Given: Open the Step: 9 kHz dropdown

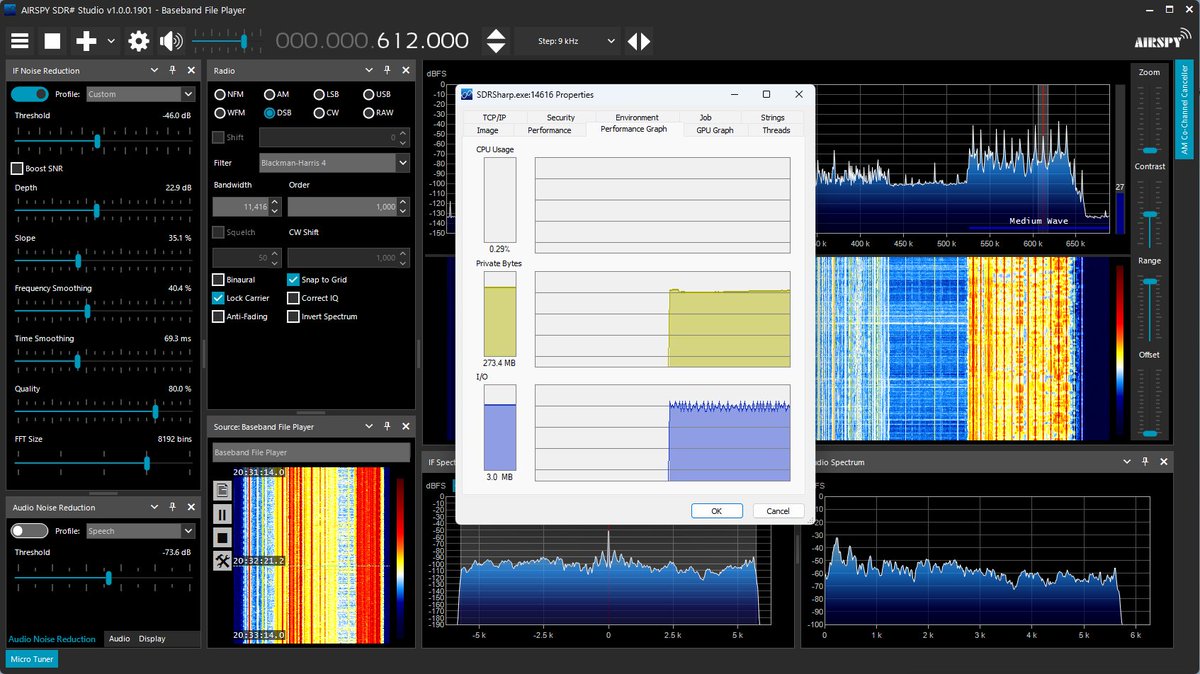Looking at the screenshot, I should [570, 40].
